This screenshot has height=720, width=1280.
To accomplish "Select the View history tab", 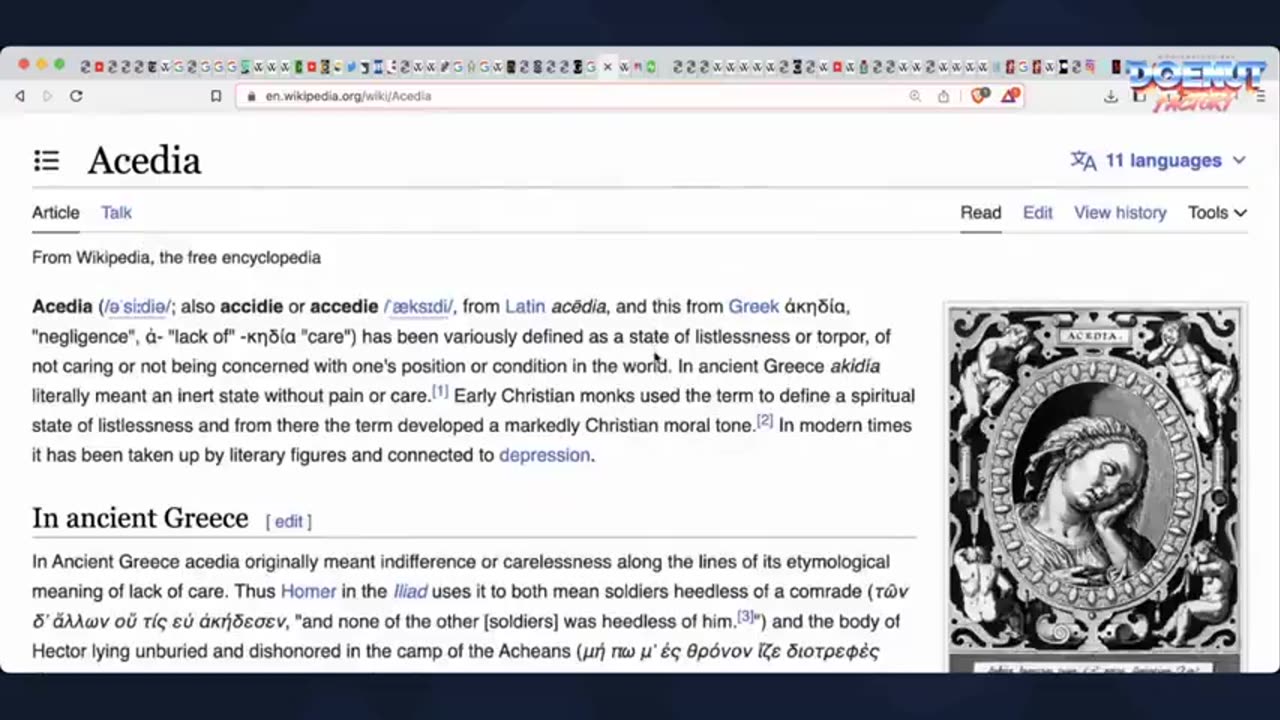I will click(x=1120, y=212).
